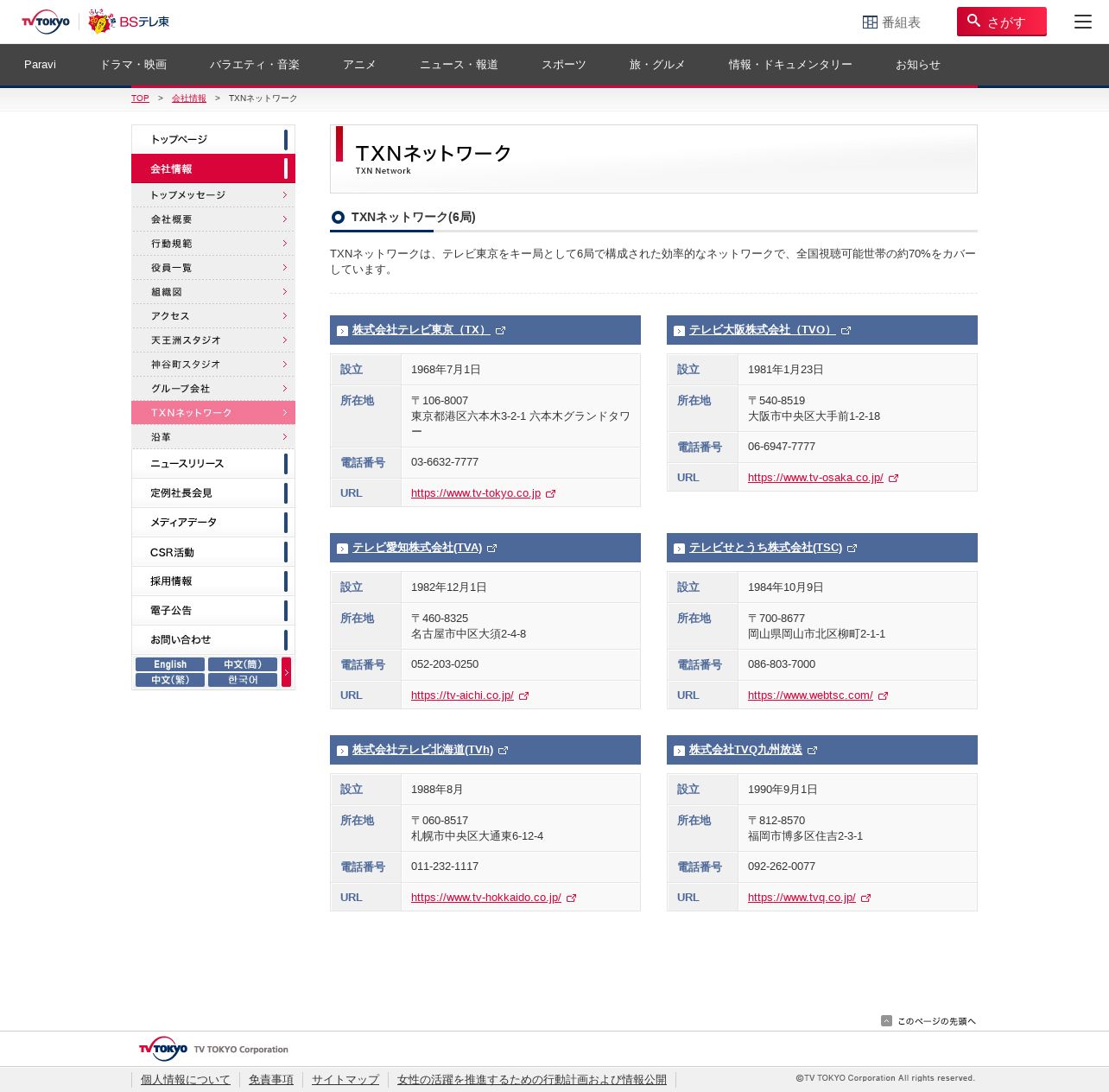Select Paravi in the navigation bar

[x=40, y=65]
